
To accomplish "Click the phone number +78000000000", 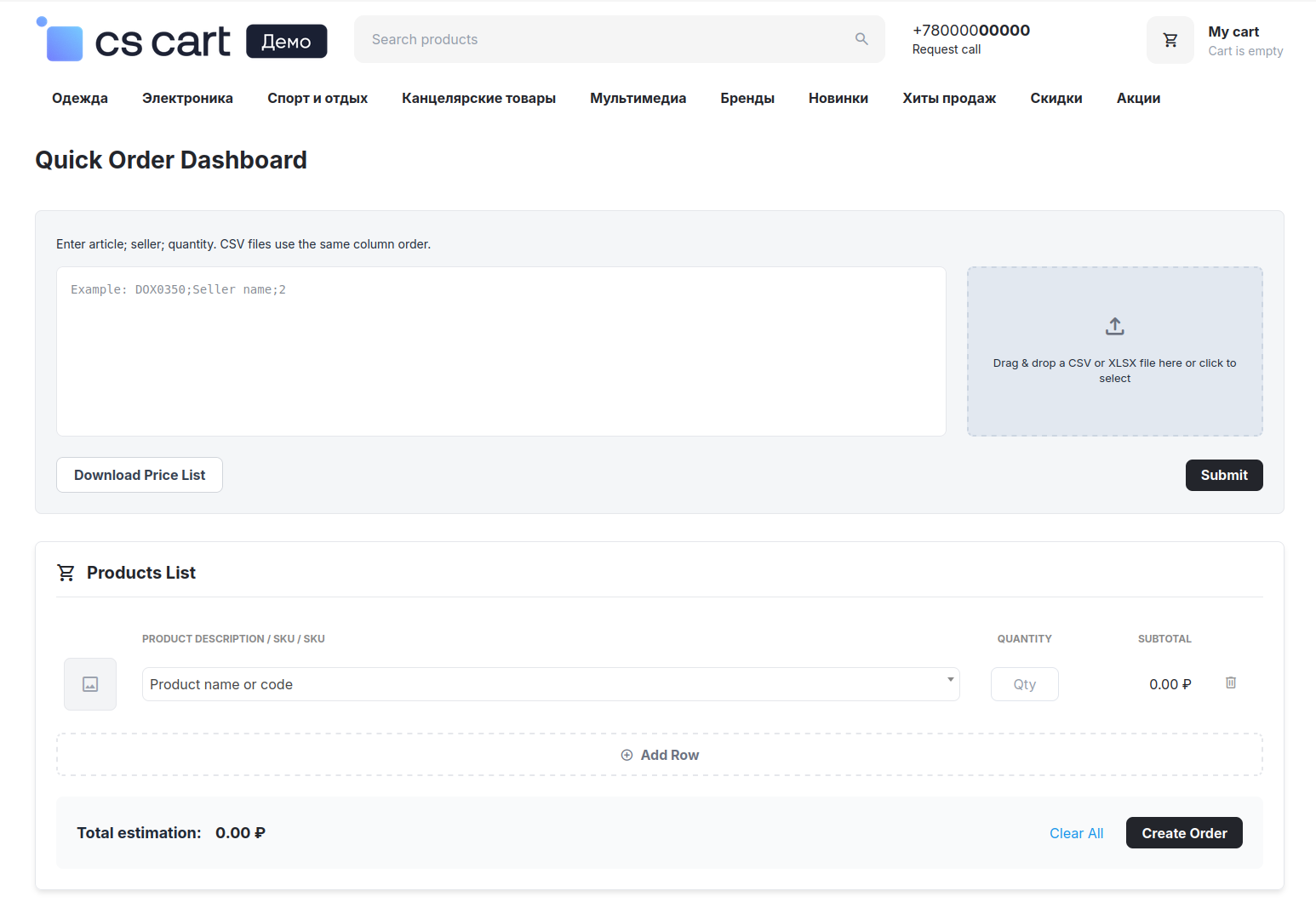I will click(x=971, y=31).
